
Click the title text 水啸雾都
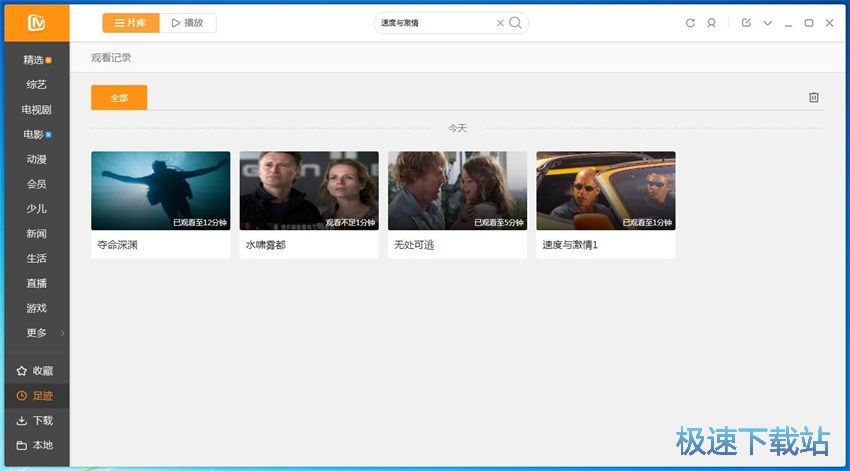click(266, 245)
